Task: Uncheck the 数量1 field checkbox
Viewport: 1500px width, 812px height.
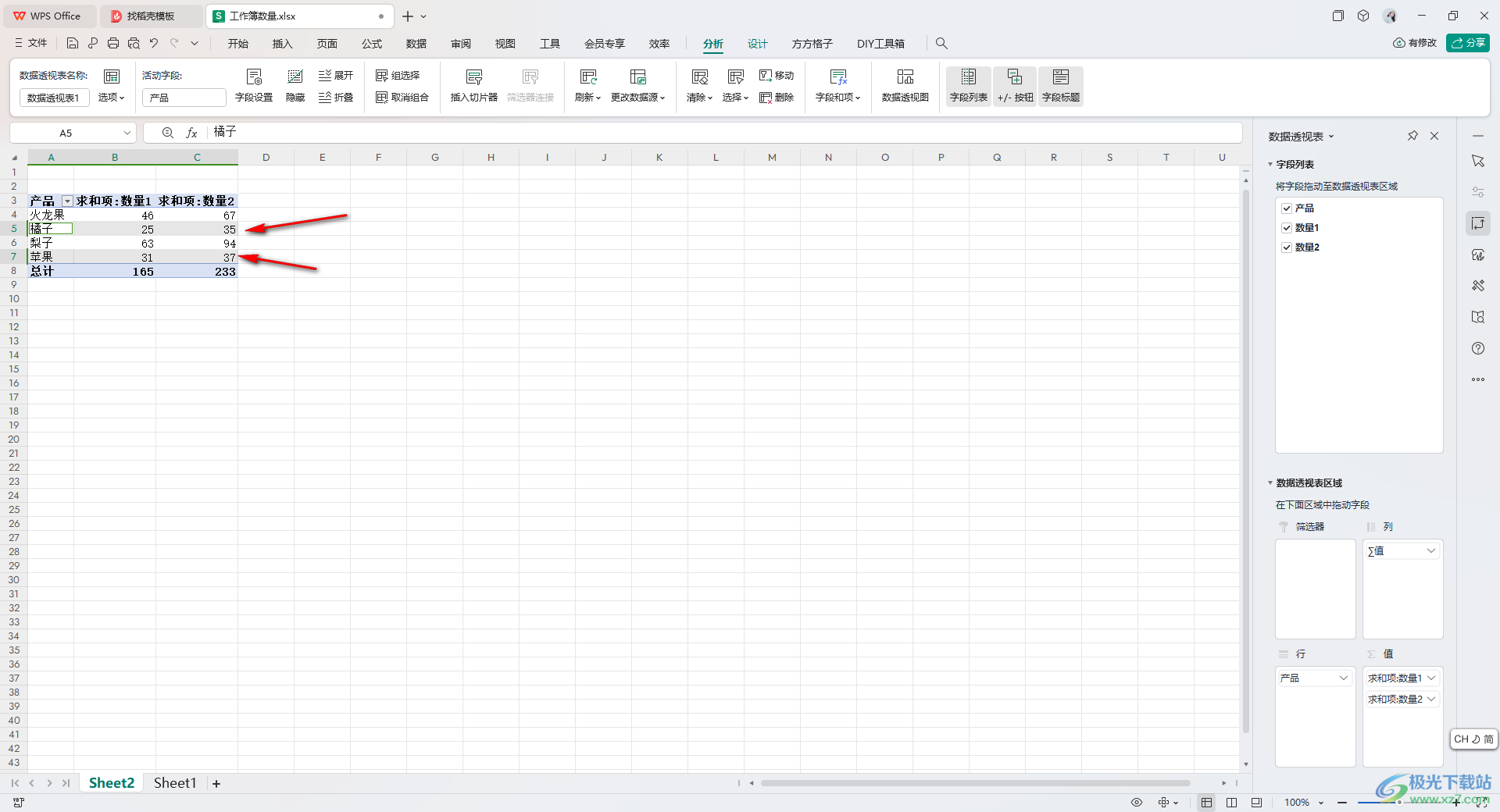Action: (1287, 228)
